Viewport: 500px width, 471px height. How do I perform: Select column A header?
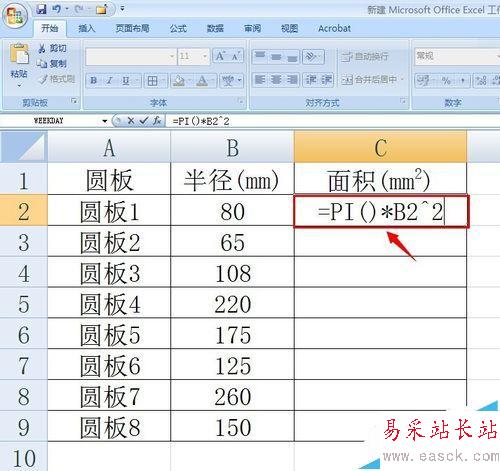[109, 147]
